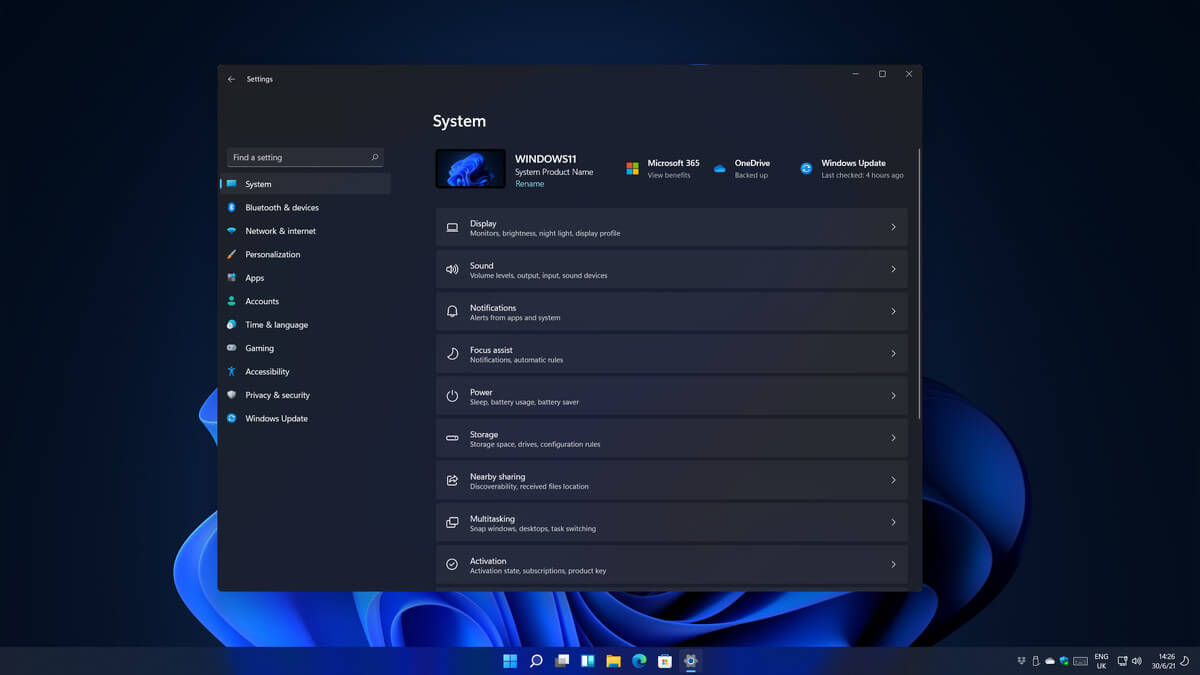Click the PC wallpaper thumbnail

[x=471, y=169]
